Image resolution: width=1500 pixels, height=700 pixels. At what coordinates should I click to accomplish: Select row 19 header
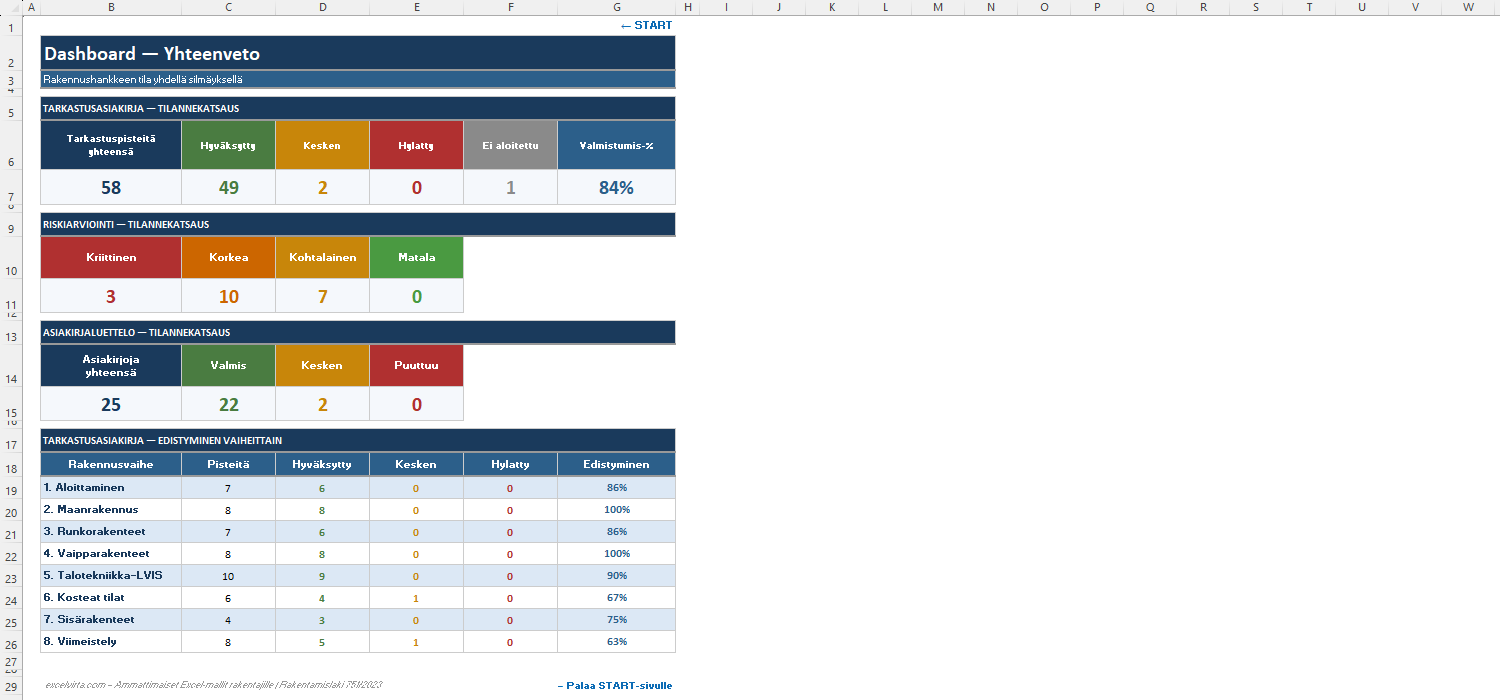[x=11, y=490]
